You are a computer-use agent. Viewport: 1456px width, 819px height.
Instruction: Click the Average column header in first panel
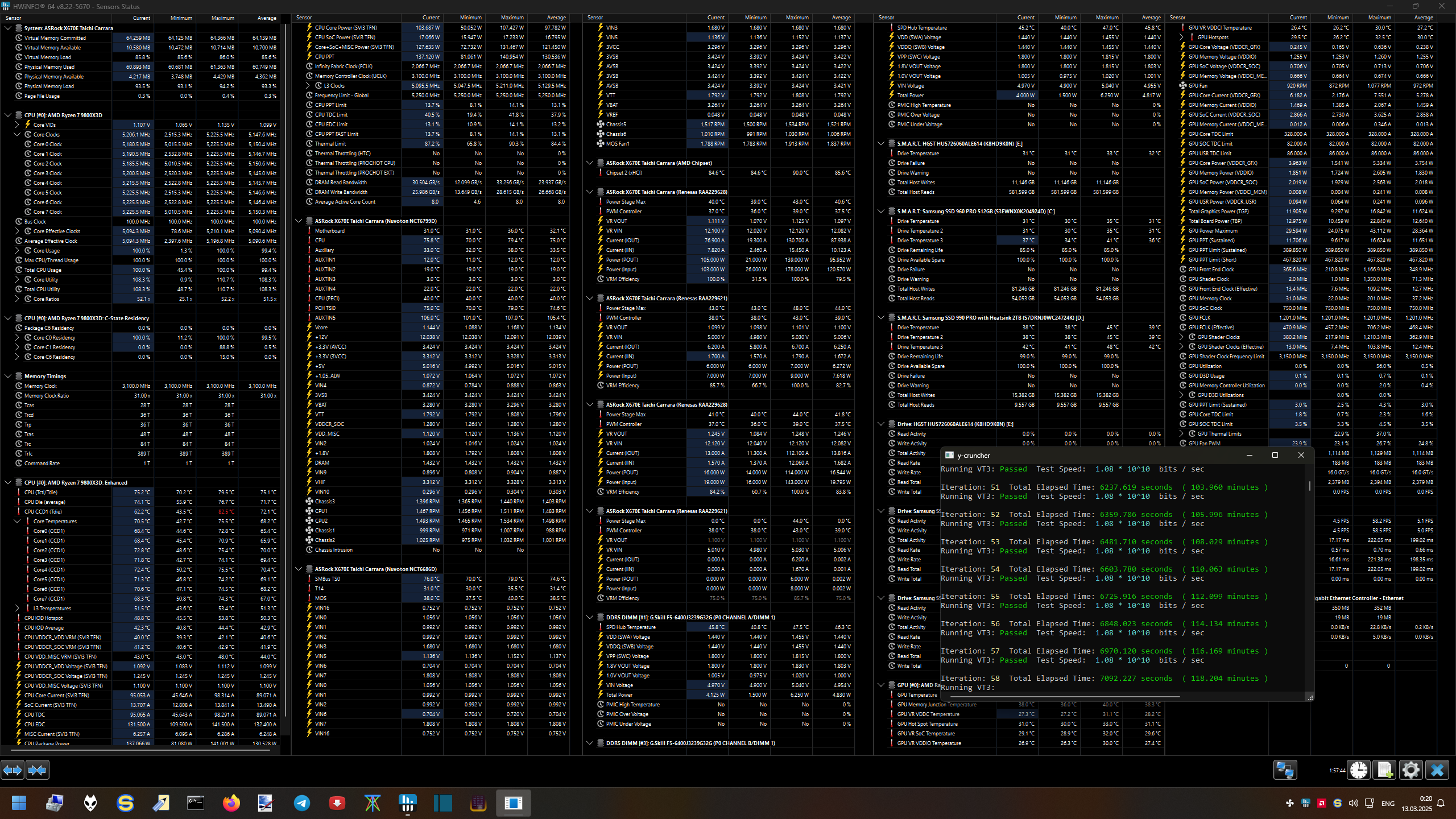(266, 18)
